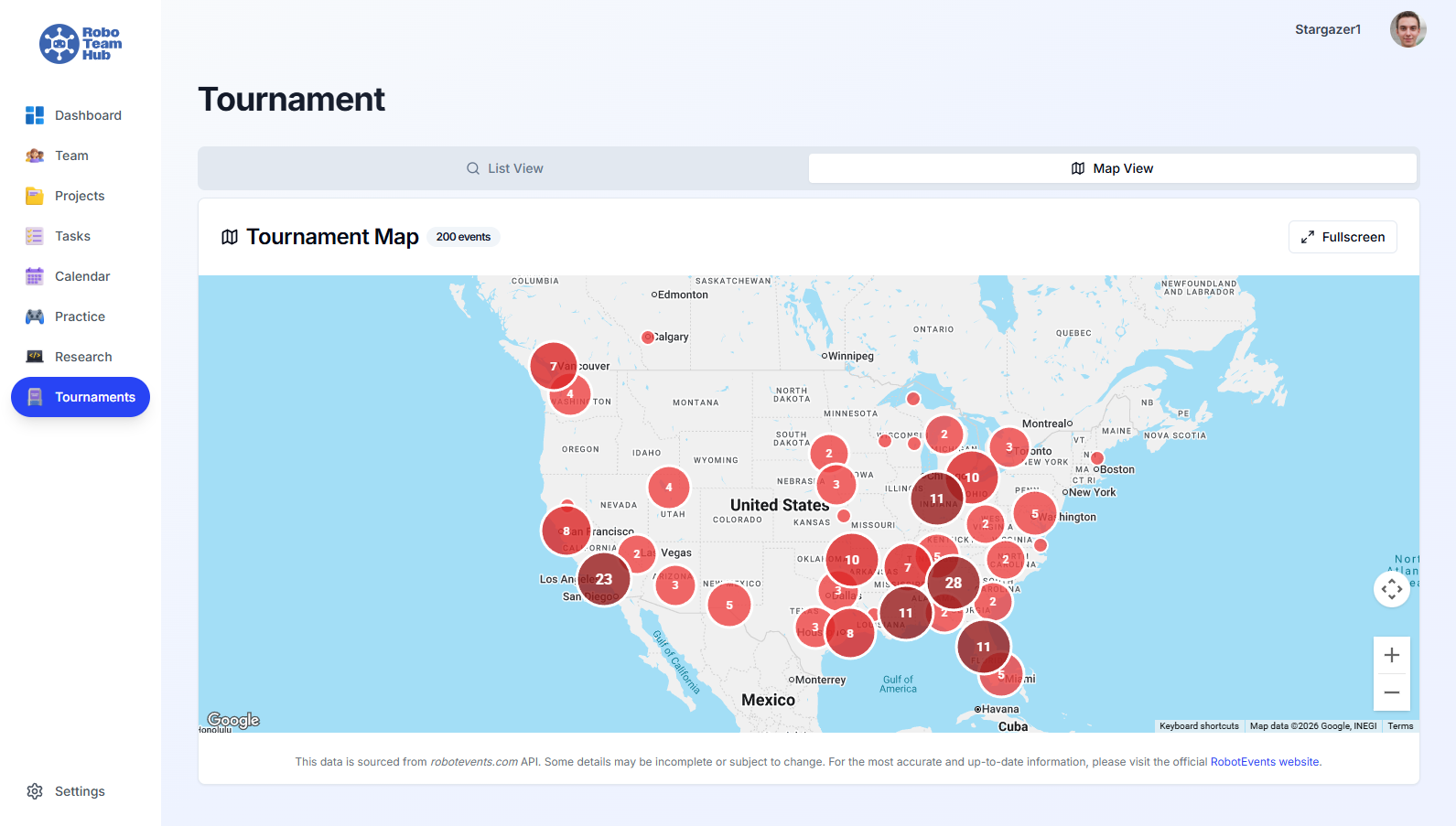The height and width of the screenshot is (826, 1456).
Task: Select the Map View tab
Action: [1112, 168]
